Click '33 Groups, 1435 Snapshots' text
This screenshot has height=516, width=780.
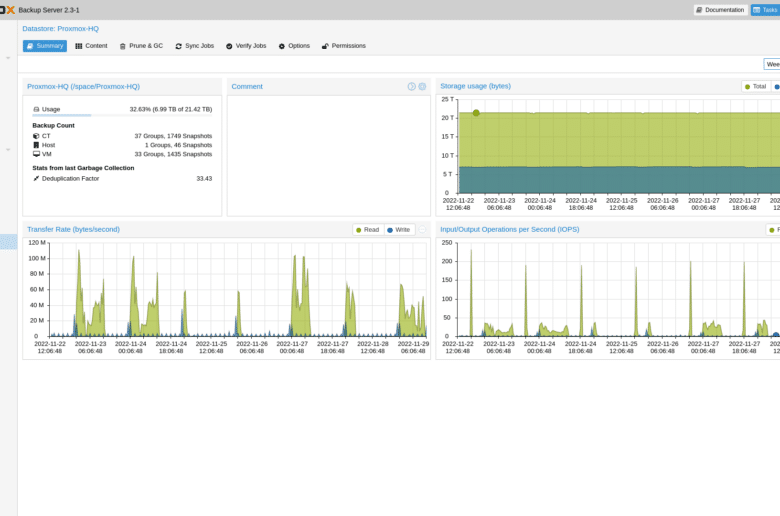173,154
